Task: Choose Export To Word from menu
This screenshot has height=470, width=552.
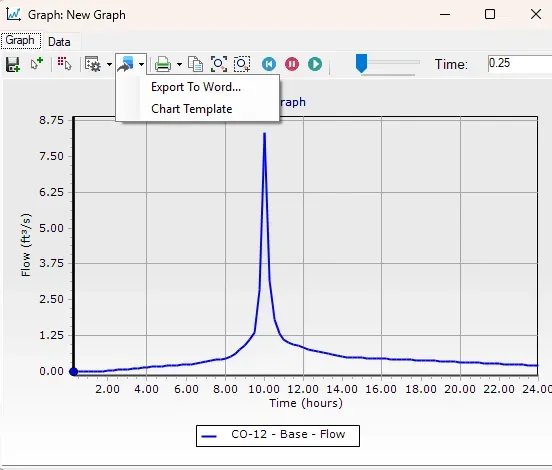Action: (196, 87)
